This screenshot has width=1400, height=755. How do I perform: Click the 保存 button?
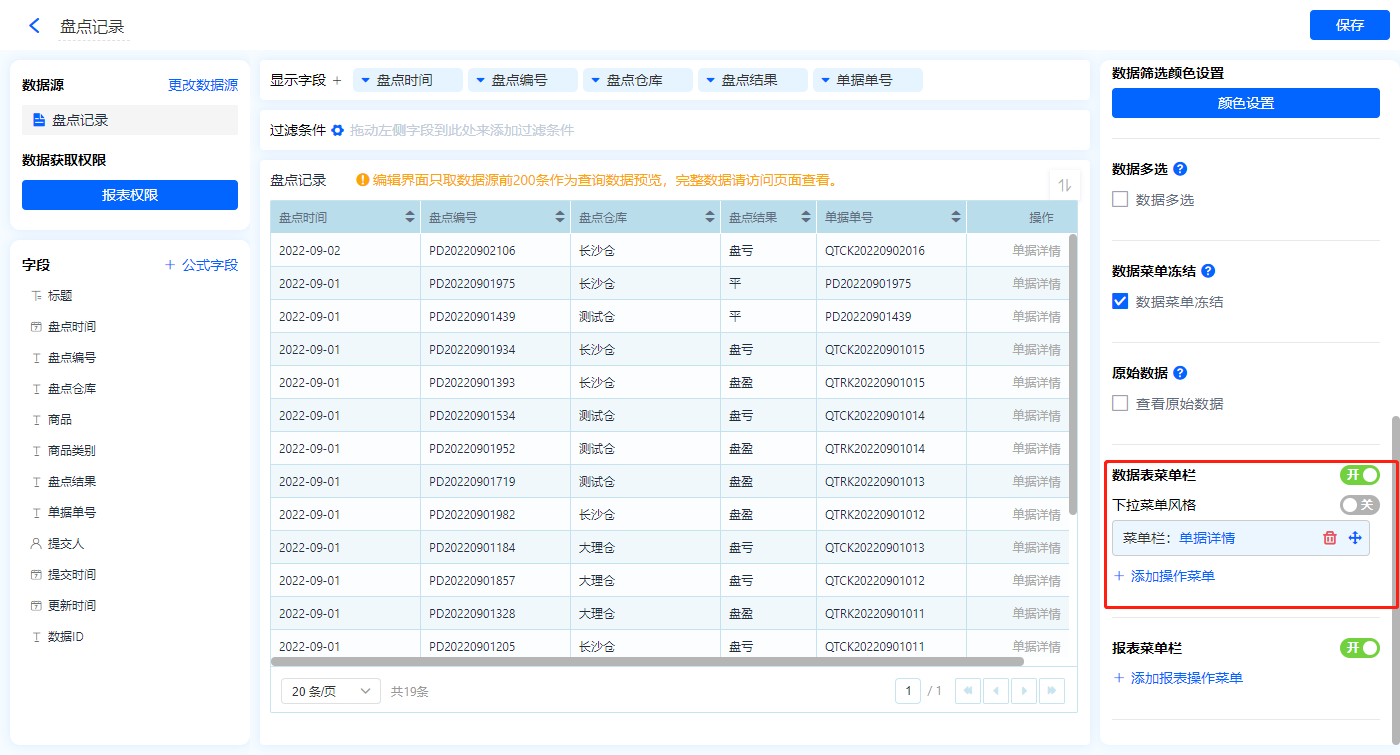click(x=1349, y=25)
